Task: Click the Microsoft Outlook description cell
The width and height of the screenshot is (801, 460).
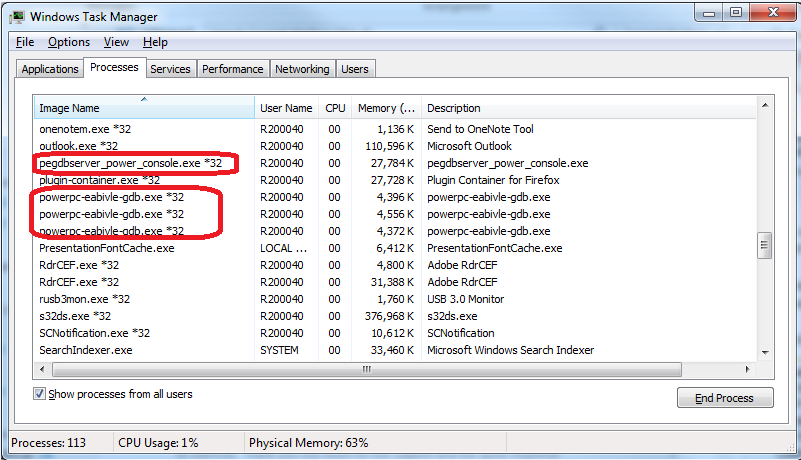Action: [469, 146]
